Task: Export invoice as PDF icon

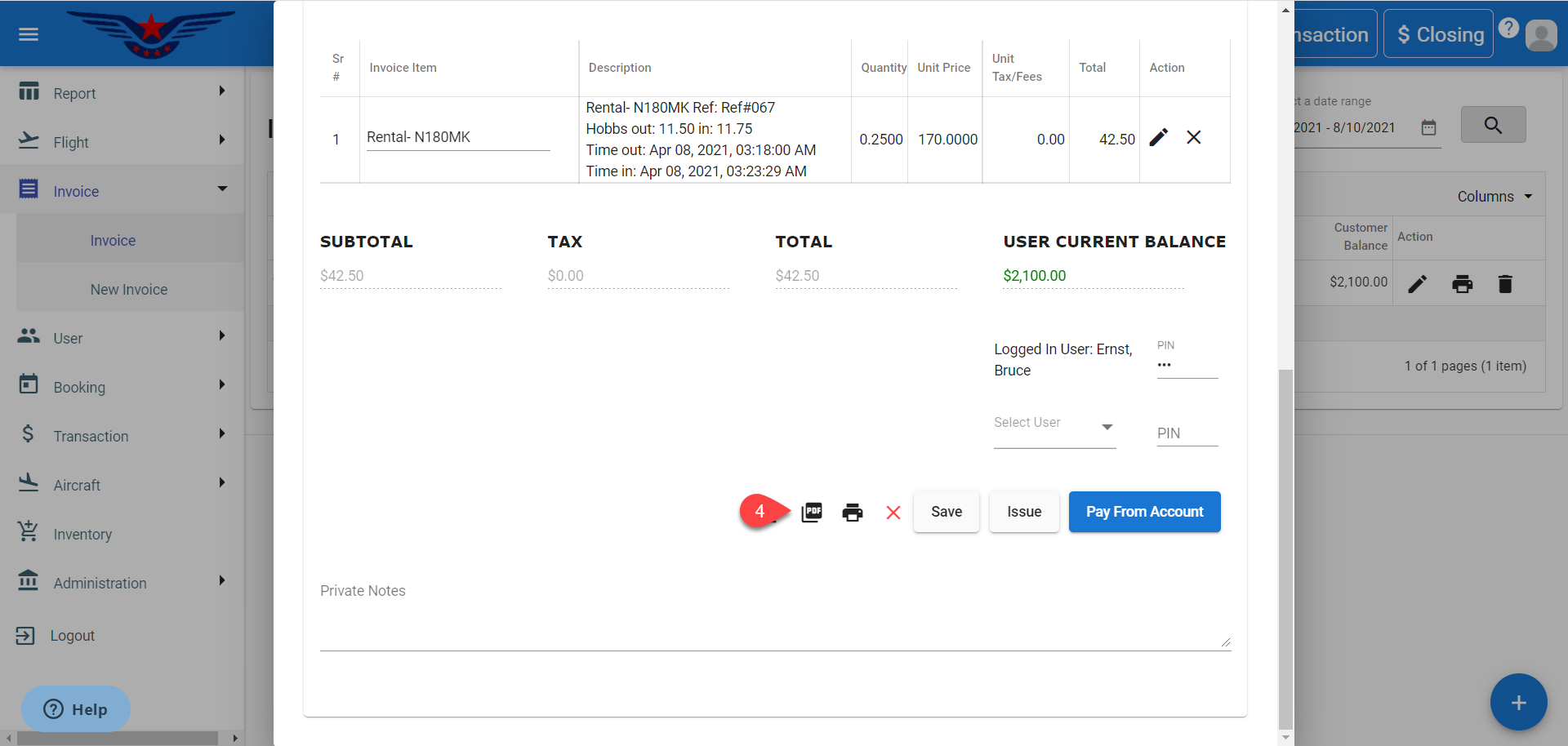Action: coord(812,512)
